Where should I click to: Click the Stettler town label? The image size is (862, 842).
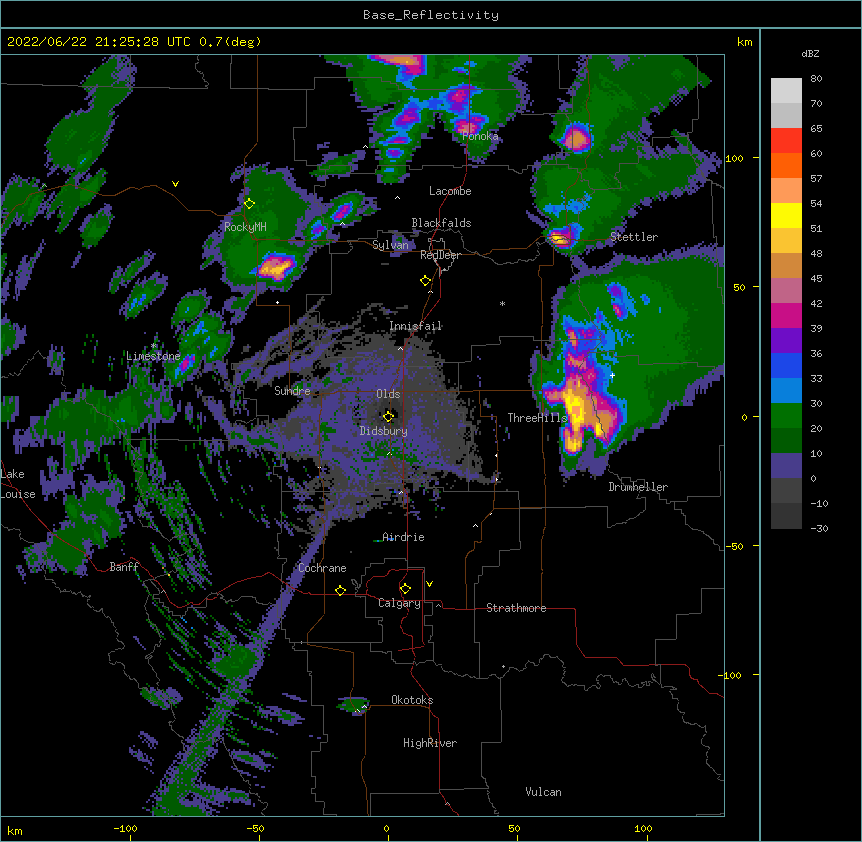coord(634,237)
